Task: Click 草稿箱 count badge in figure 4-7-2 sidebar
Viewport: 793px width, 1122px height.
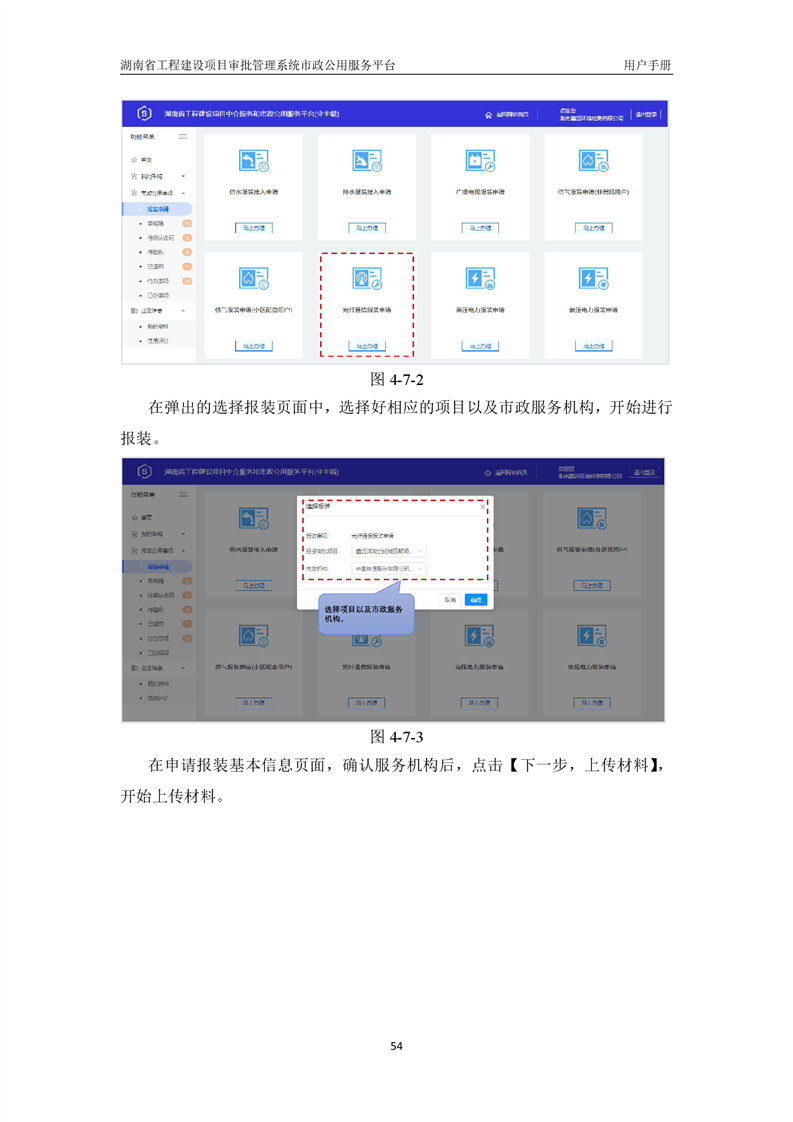Action: (187, 223)
